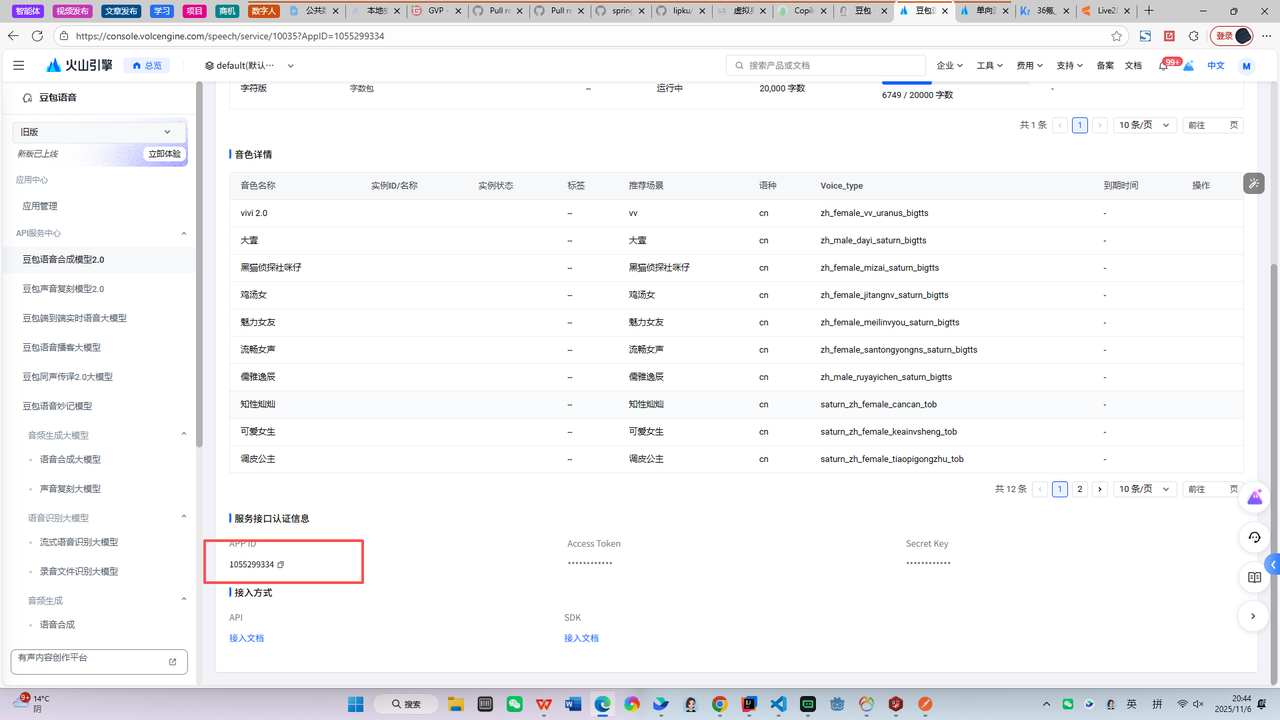1280x720 pixels.
Task: Open the API 接入文档 link
Action: tap(246, 638)
